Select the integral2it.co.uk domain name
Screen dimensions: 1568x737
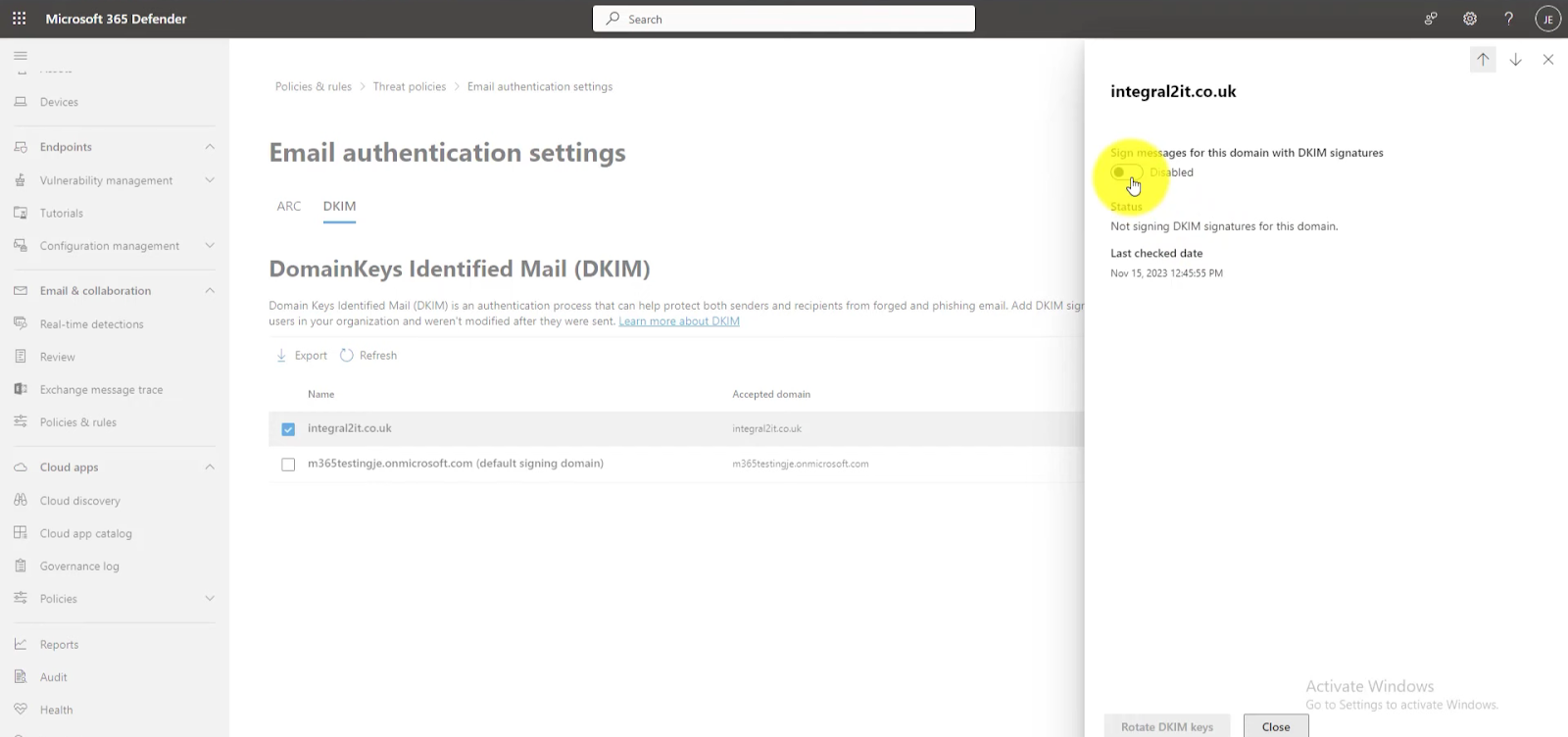[x=350, y=428]
